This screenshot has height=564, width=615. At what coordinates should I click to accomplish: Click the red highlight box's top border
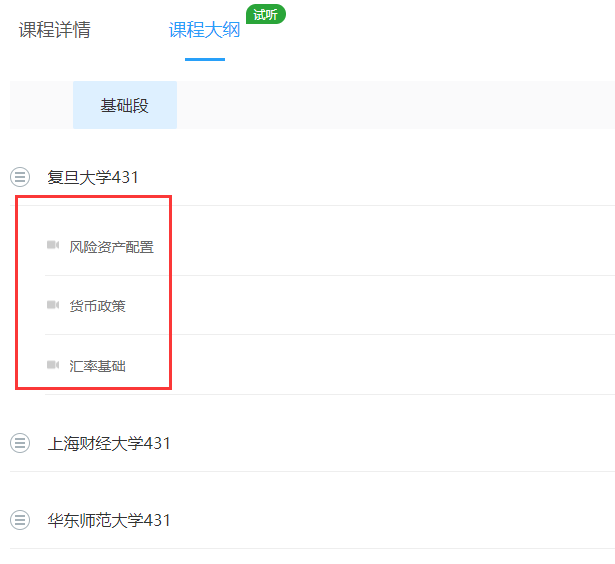93,196
